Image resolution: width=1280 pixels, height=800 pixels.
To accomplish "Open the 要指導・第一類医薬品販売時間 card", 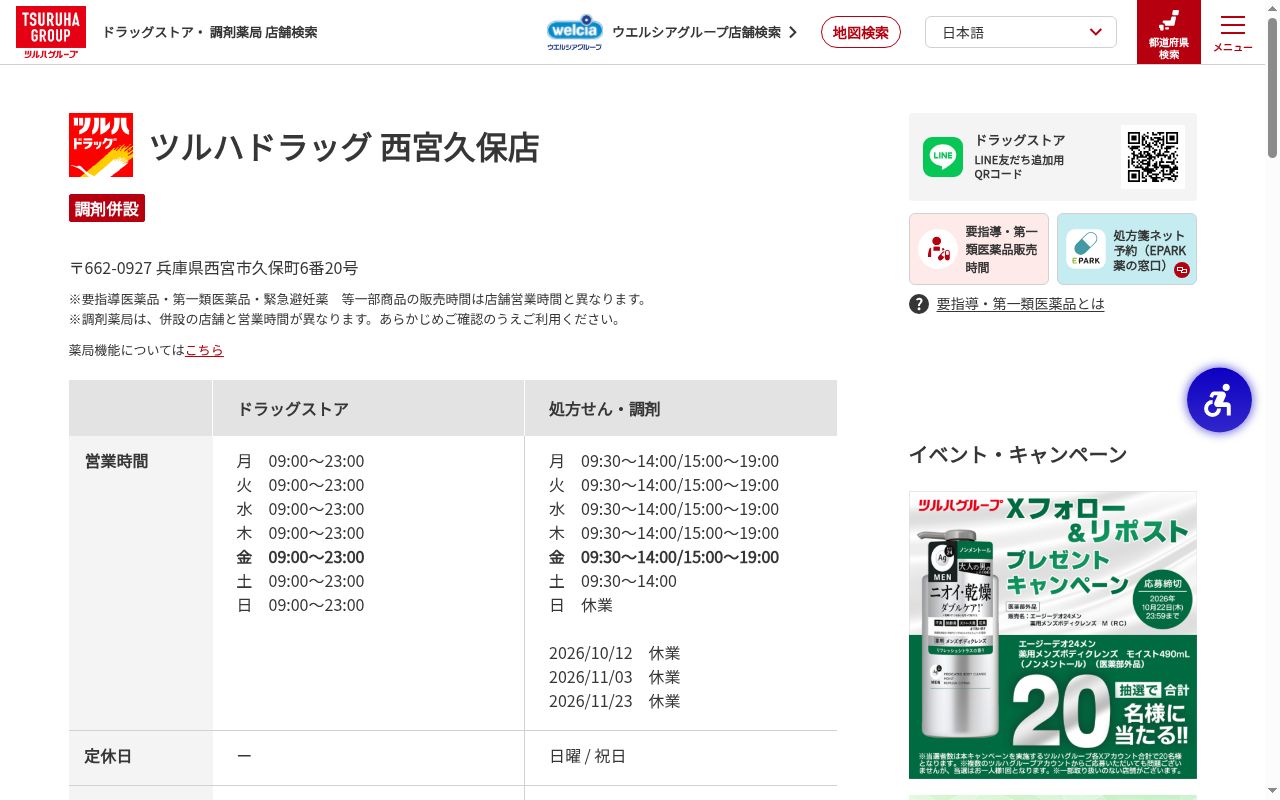I will coord(979,249).
